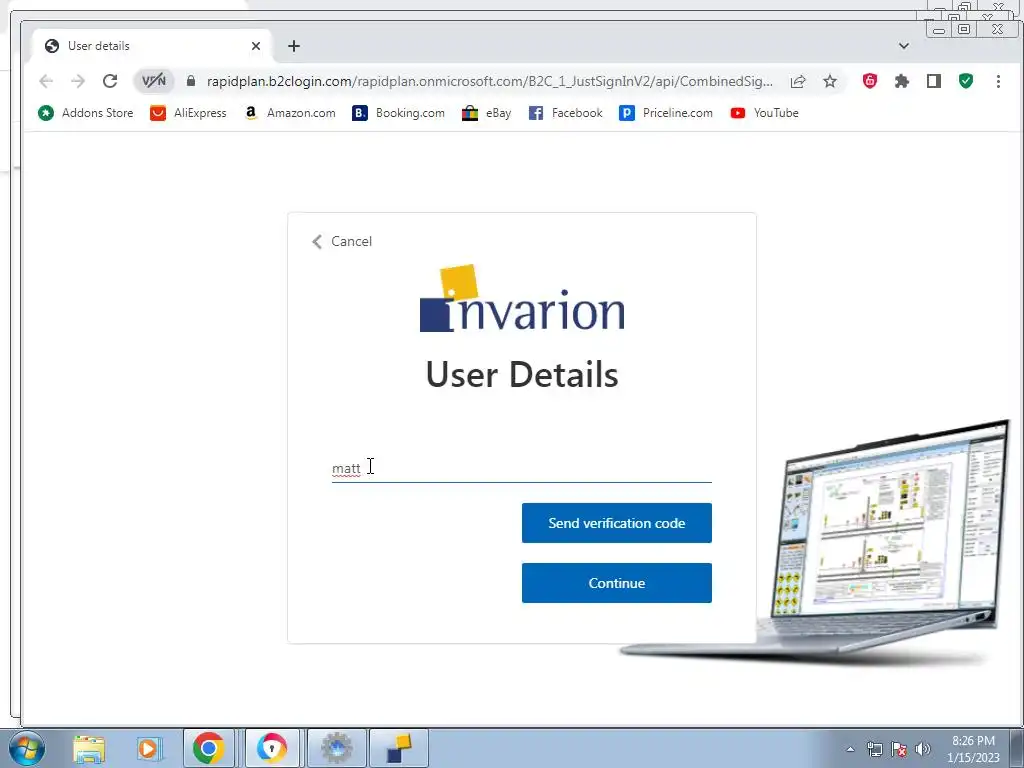Image resolution: width=1024 pixels, height=768 pixels.
Task: Share this page using the share icon
Action: [797, 81]
